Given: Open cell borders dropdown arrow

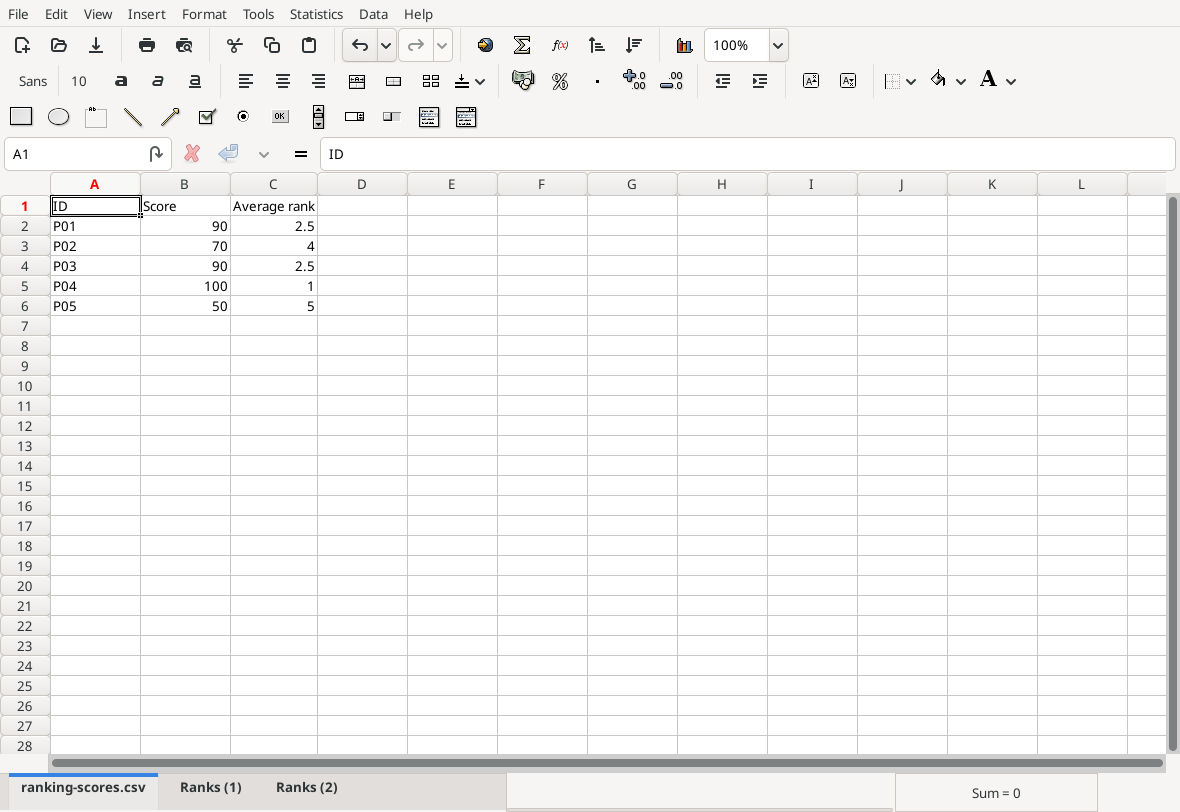Looking at the screenshot, I should [911, 81].
